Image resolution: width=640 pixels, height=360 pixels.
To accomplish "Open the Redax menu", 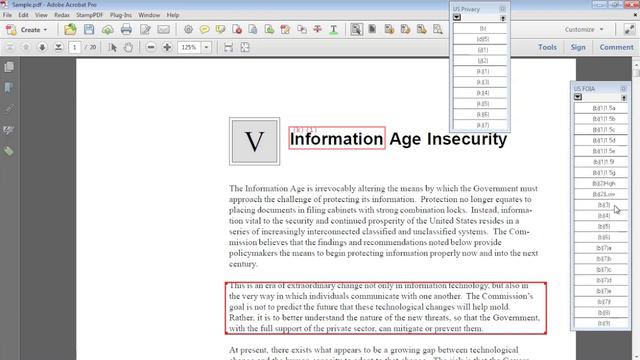I will point(62,15).
